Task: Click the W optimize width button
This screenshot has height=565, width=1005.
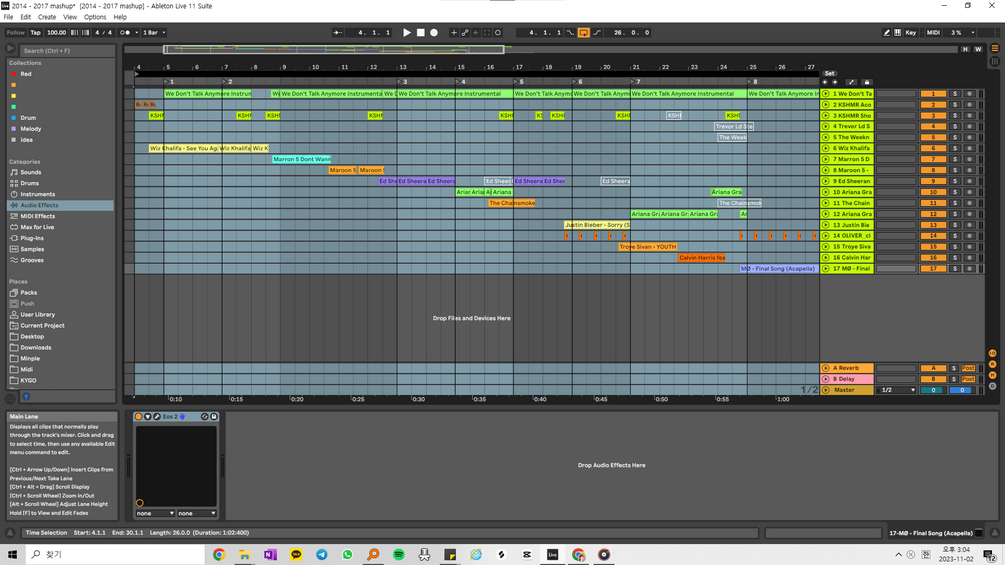Action: coord(978,49)
